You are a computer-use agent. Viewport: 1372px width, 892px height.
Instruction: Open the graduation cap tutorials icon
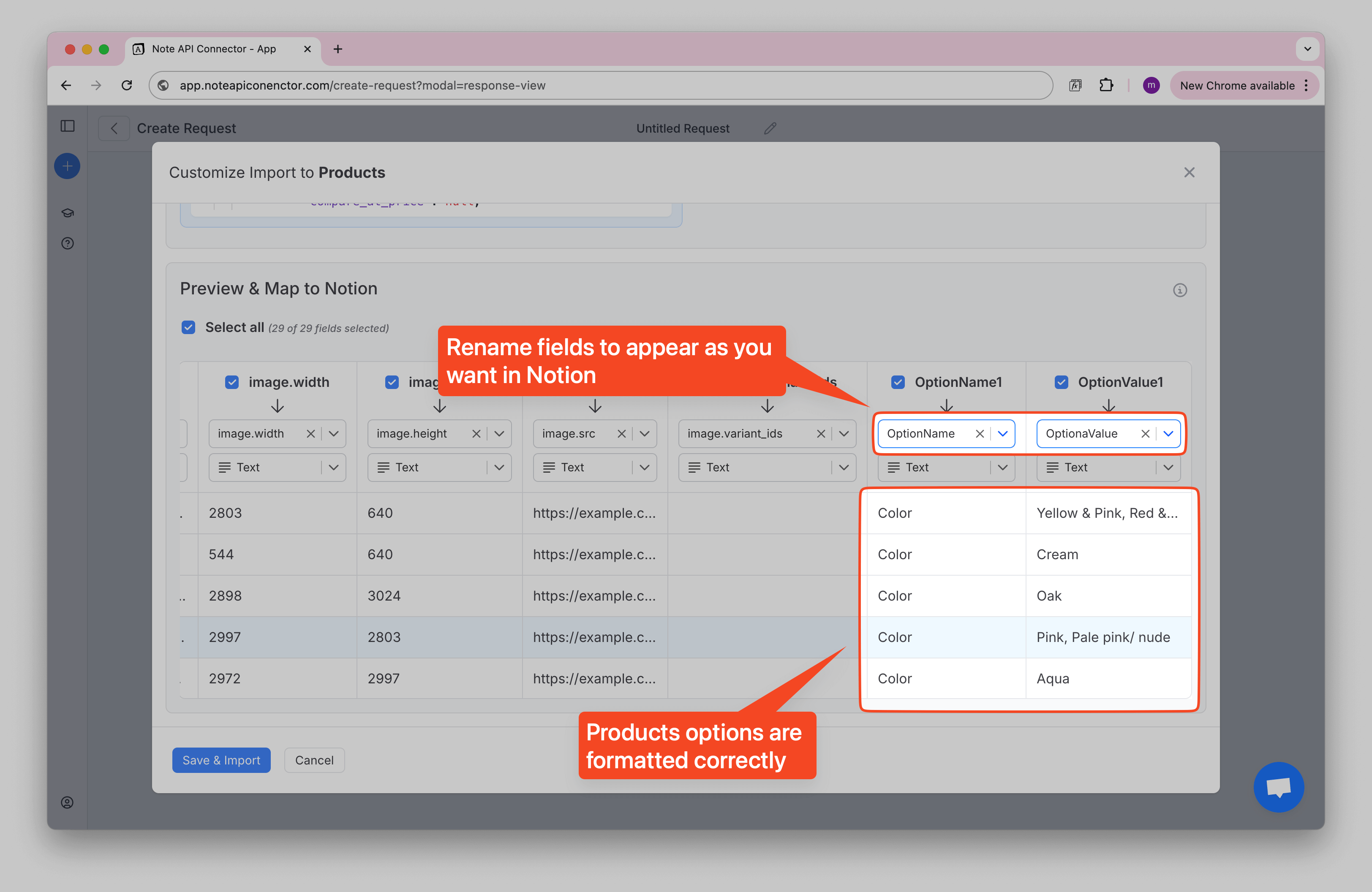[68, 213]
